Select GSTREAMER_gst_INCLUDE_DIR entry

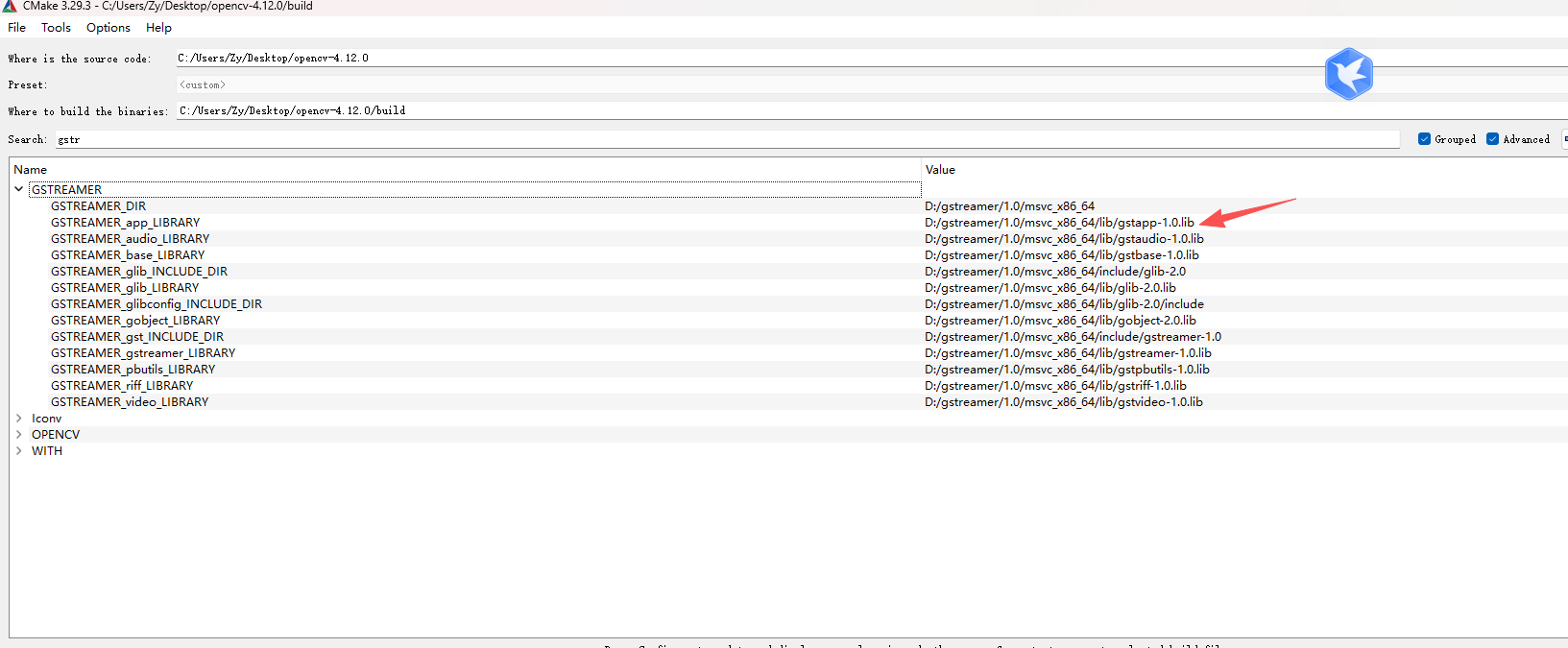coord(137,336)
